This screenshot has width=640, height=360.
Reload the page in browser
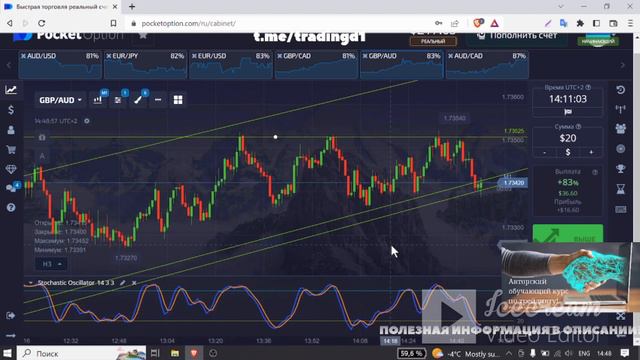(x=42, y=23)
